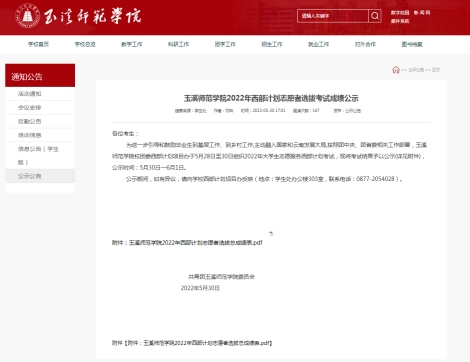The height and width of the screenshot is (362, 470).
Task: Open 学校首页 in the navigation bar
Action: 38,44
